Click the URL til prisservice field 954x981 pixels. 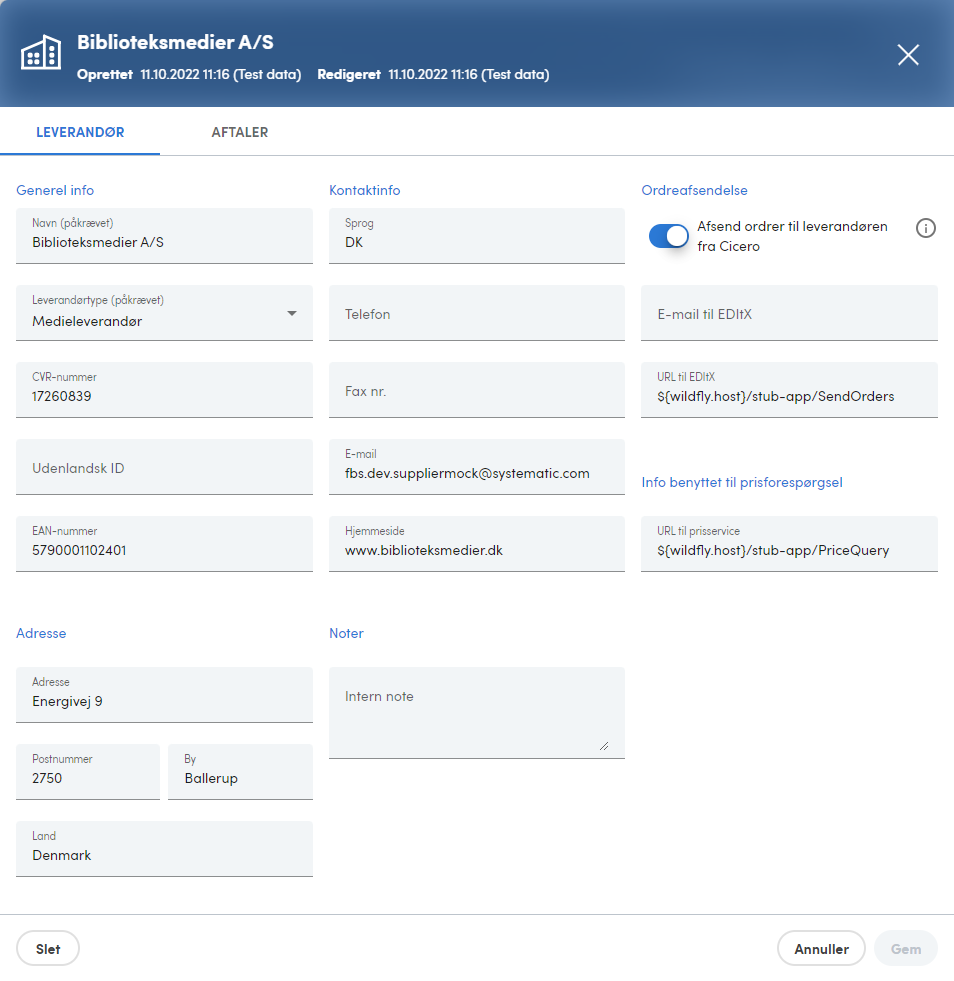pyautogui.click(x=789, y=544)
